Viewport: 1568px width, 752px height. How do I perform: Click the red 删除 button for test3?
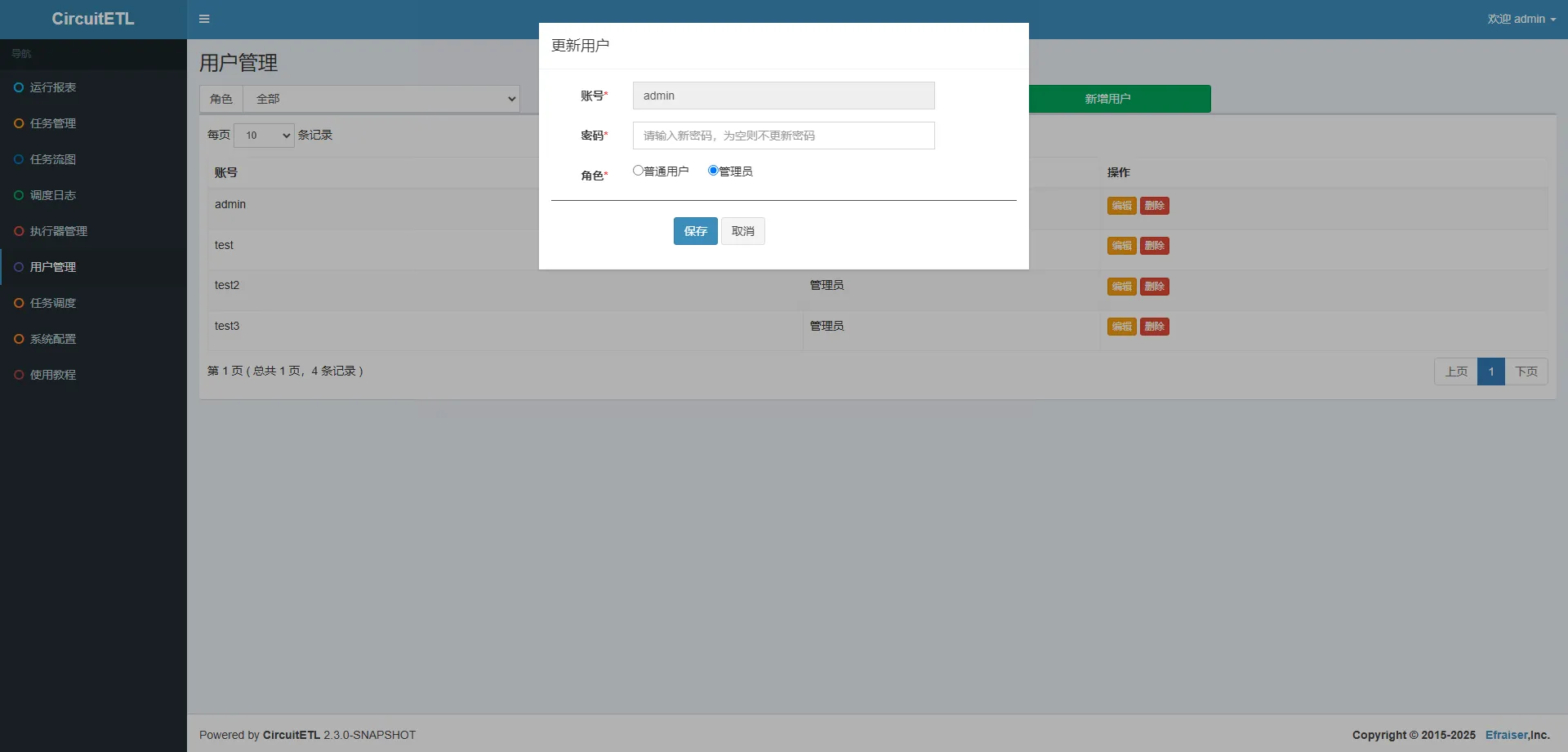[1154, 327]
